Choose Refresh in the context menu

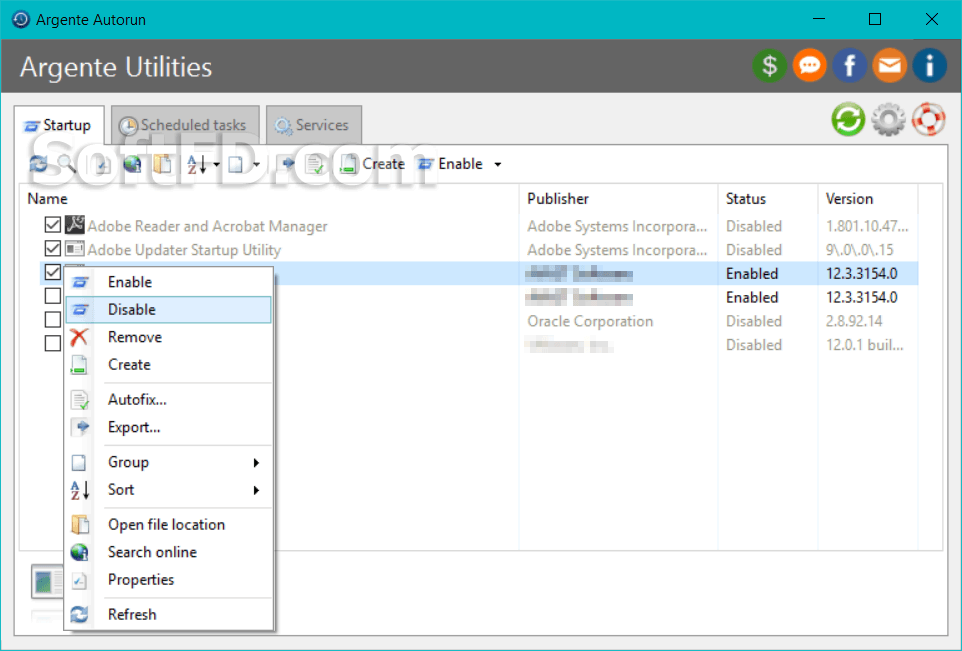coord(169,615)
